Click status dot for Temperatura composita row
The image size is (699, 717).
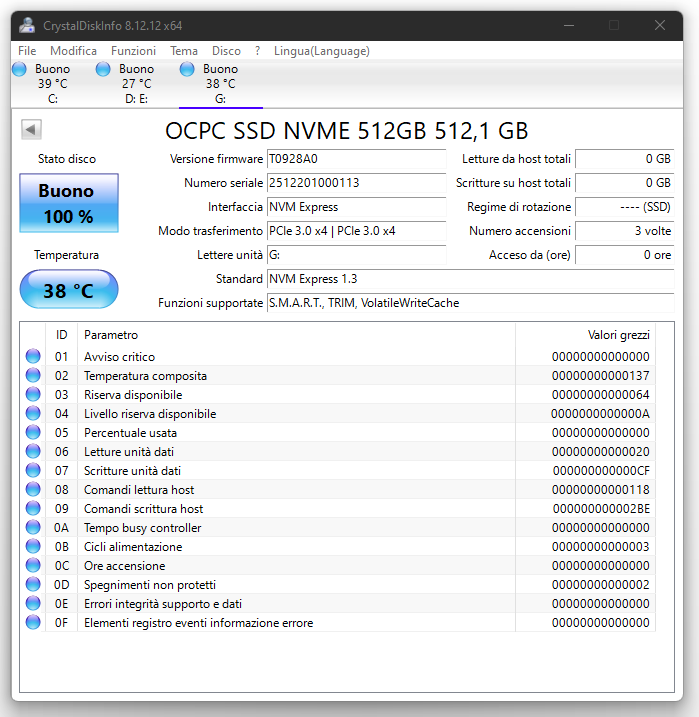coord(33,375)
